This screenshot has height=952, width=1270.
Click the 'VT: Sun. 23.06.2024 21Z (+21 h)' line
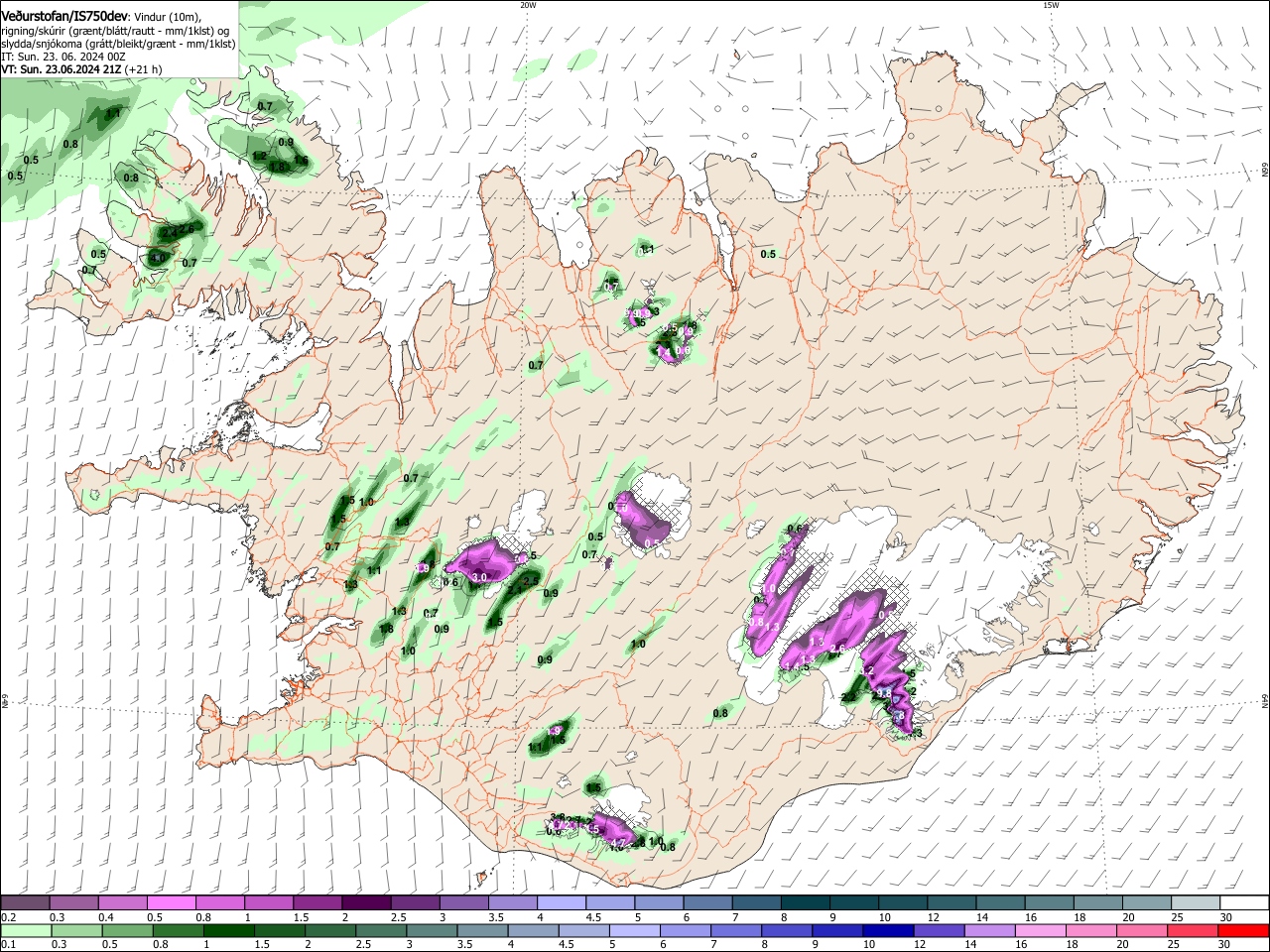click(81, 70)
